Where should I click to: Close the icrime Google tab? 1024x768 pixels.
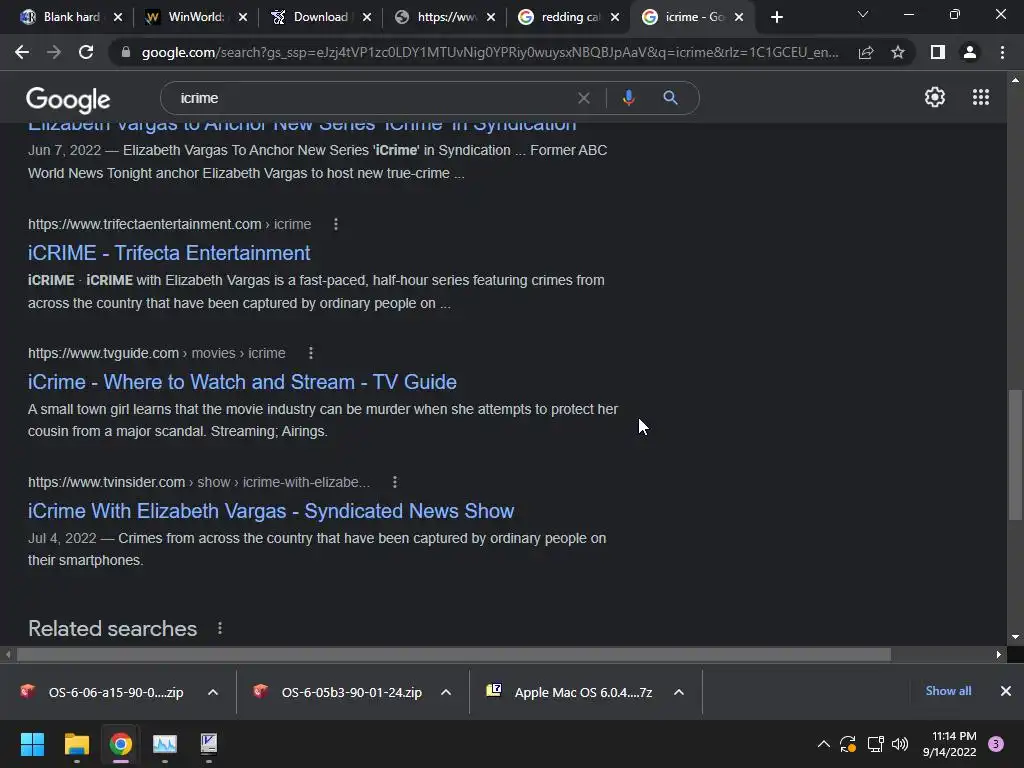pyautogui.click(x=739, y=17)
